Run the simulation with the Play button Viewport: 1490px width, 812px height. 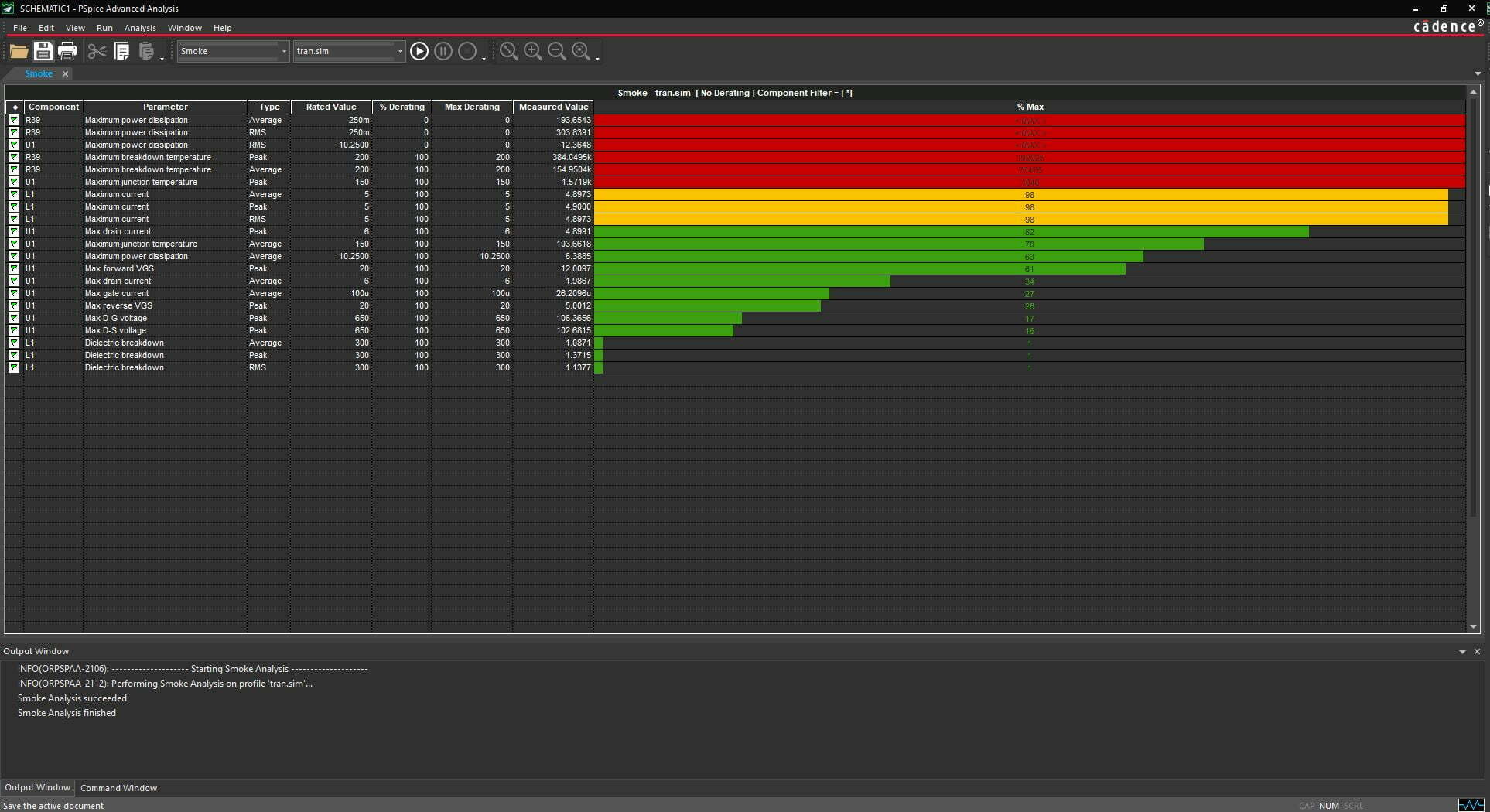coord(419,51)
